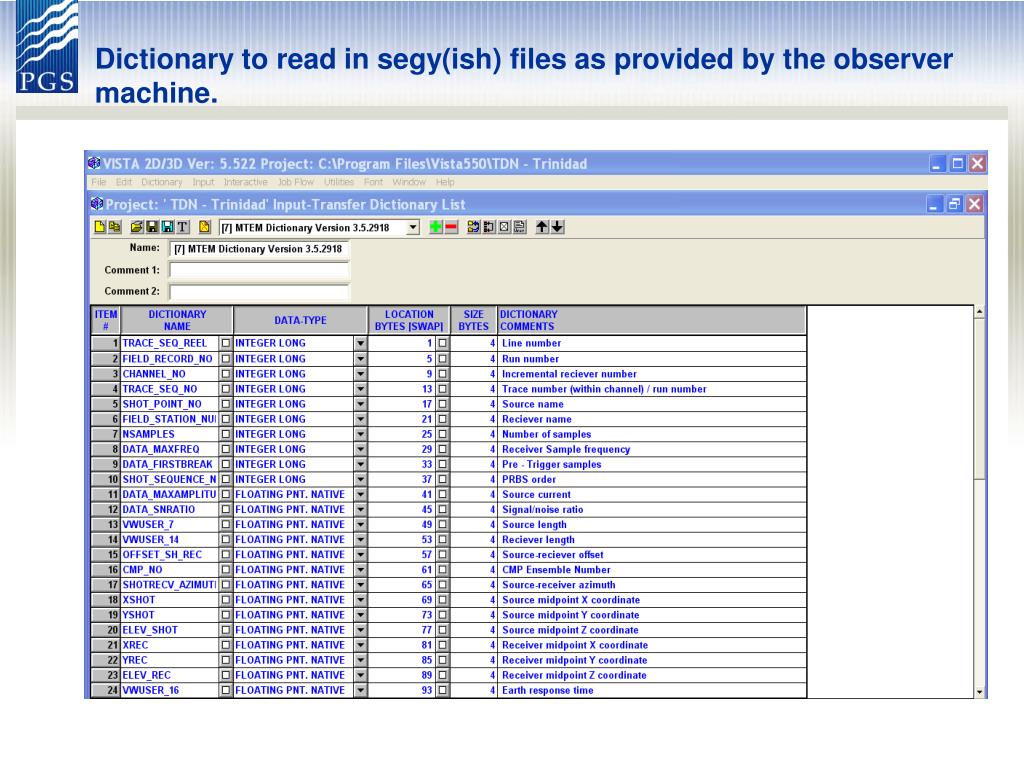Click the Name input field
The height and width of the screenshot is (768, 1024).
[259, 249]
